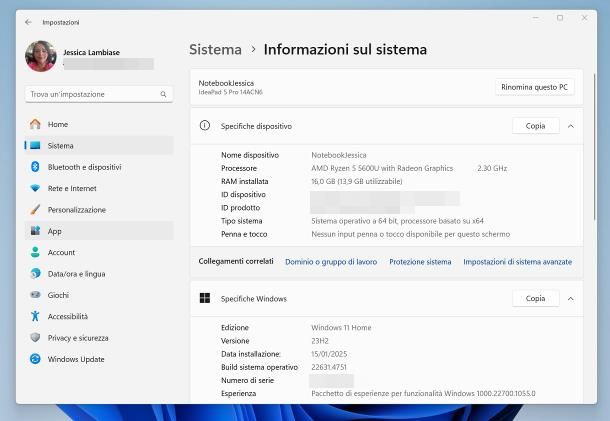Click the version value 23H2
Image resolution: width=610 pixels, height=421 pixels.
pyautogui.click(x=320, y=341)
